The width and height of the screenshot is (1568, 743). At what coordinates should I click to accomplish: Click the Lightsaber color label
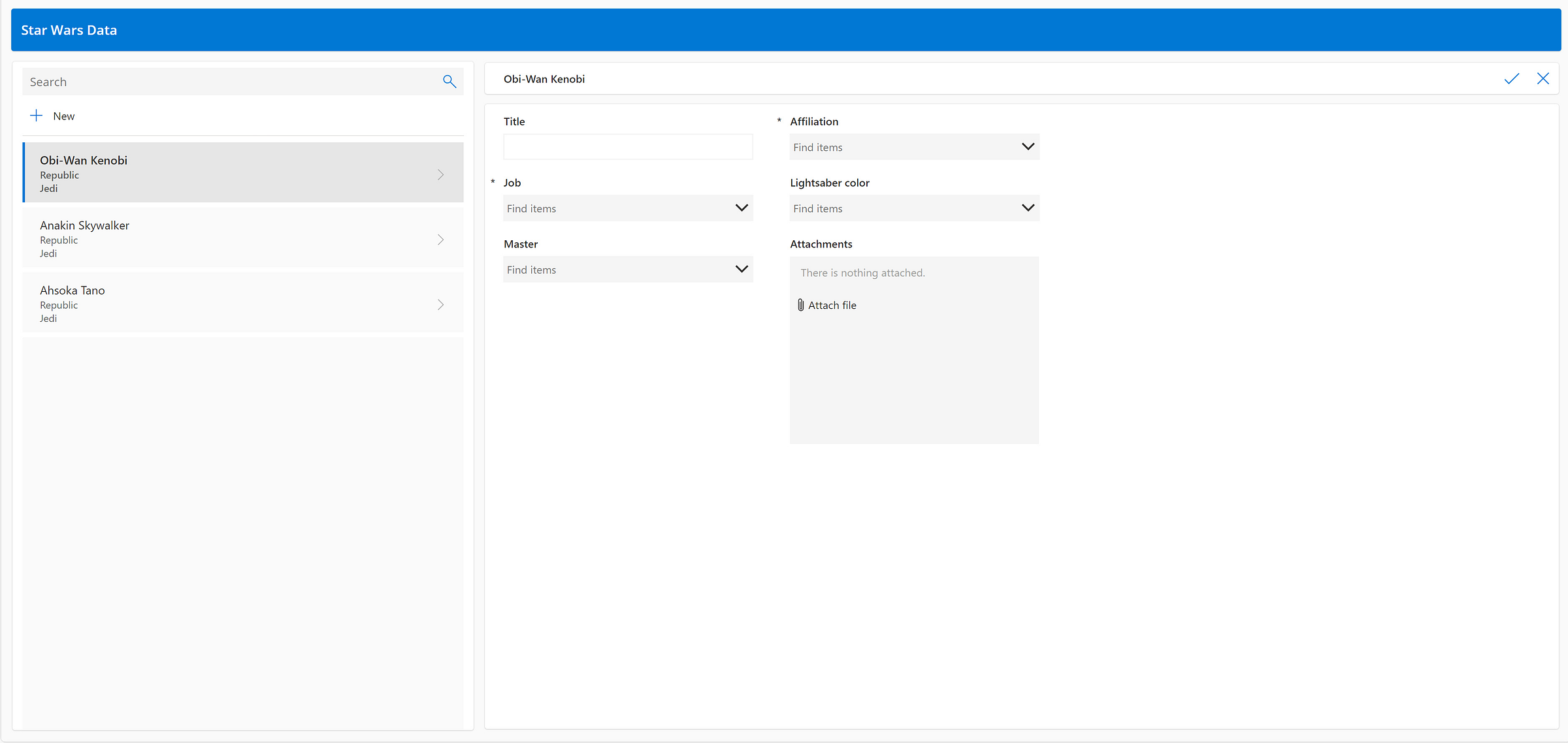pyautogui.click(x=830, y=183)
